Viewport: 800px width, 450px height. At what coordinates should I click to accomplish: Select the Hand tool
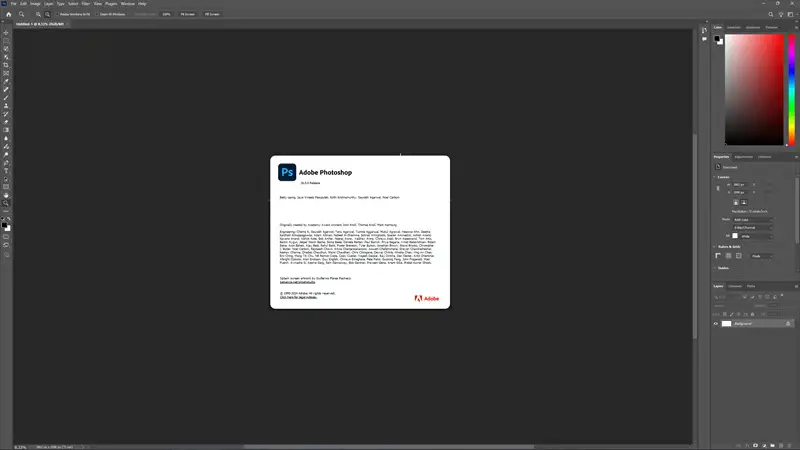coord(6,195)
